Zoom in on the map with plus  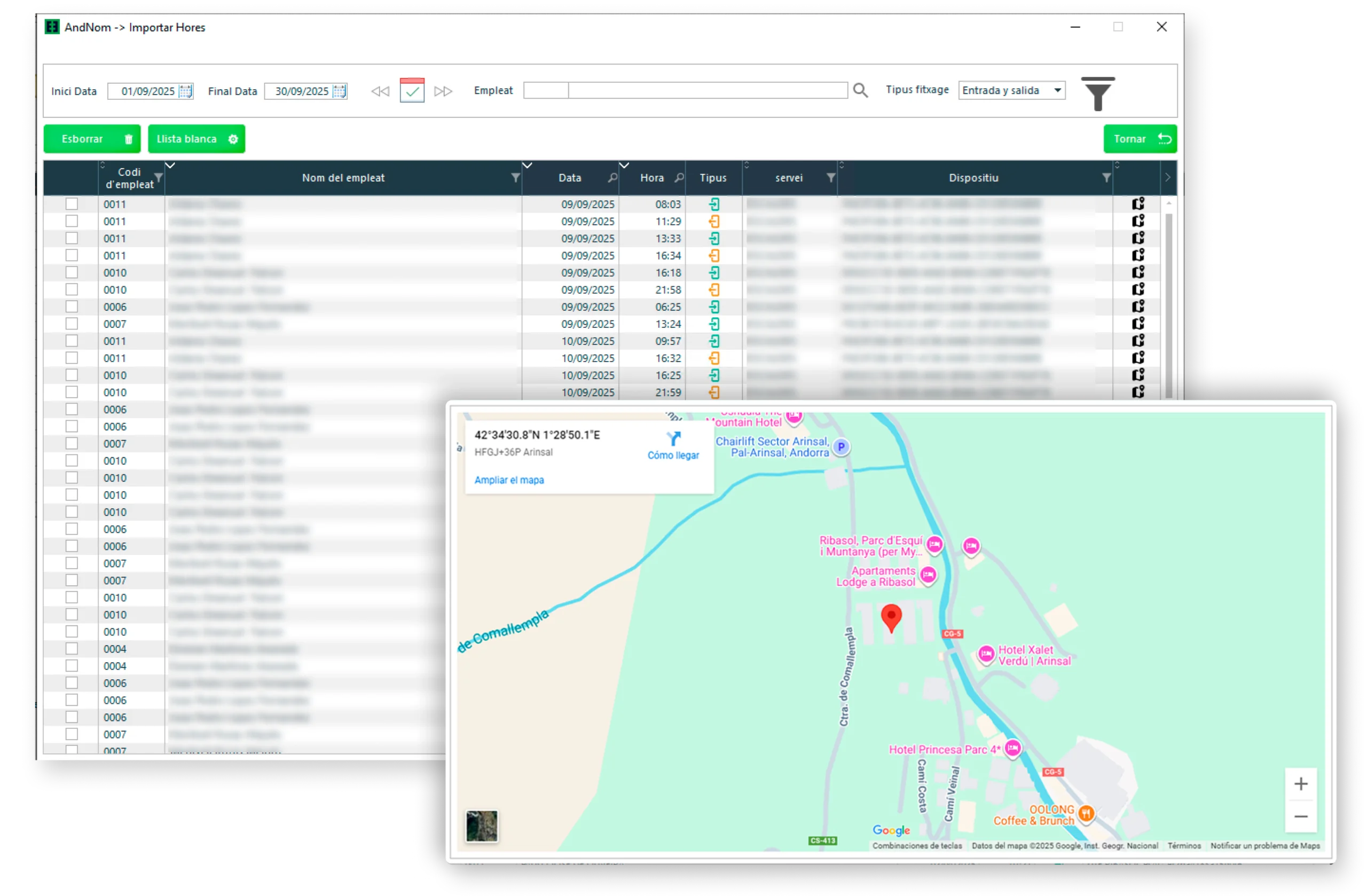click(1300, 784)
